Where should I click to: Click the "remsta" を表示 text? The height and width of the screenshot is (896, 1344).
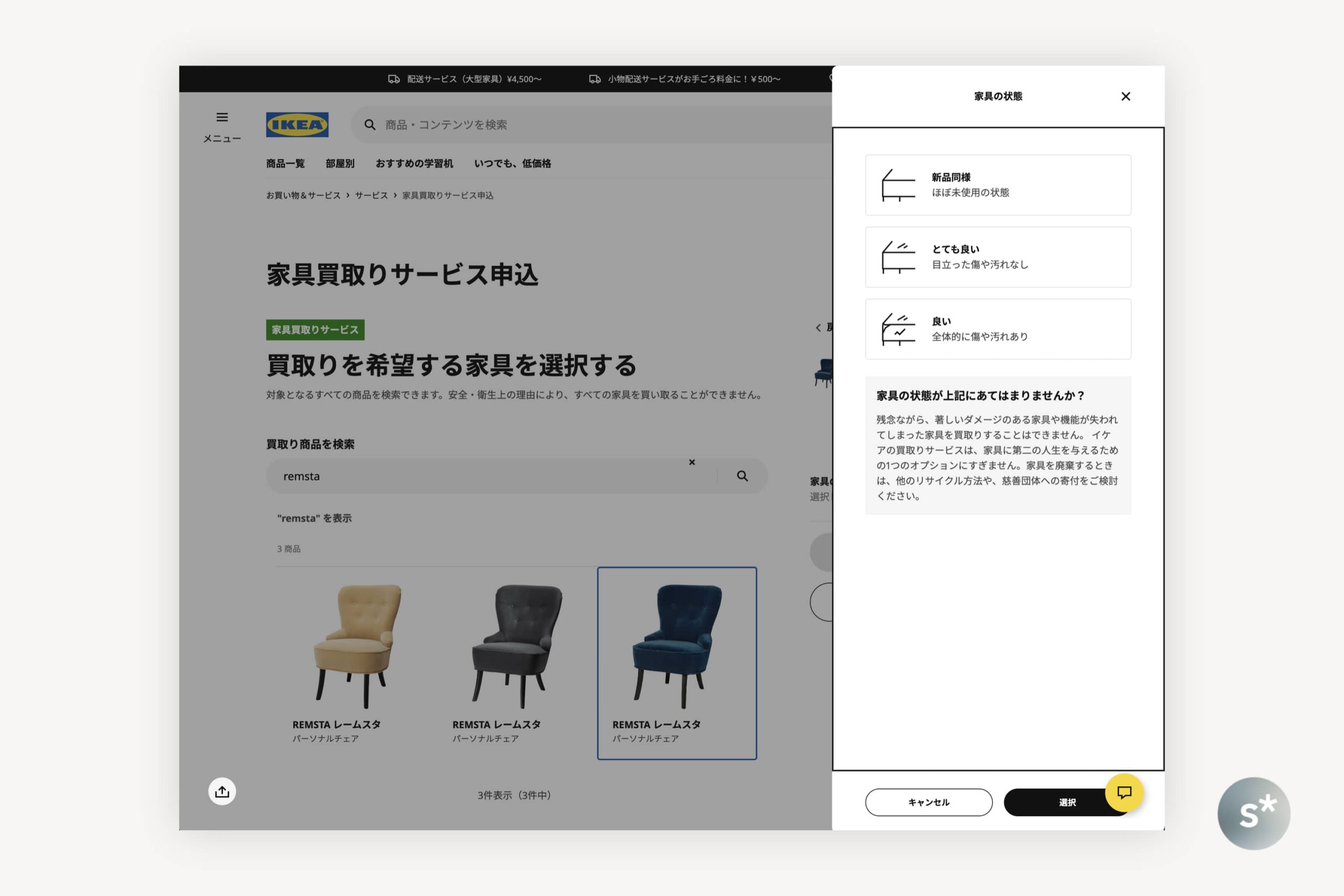coord(314,518)
